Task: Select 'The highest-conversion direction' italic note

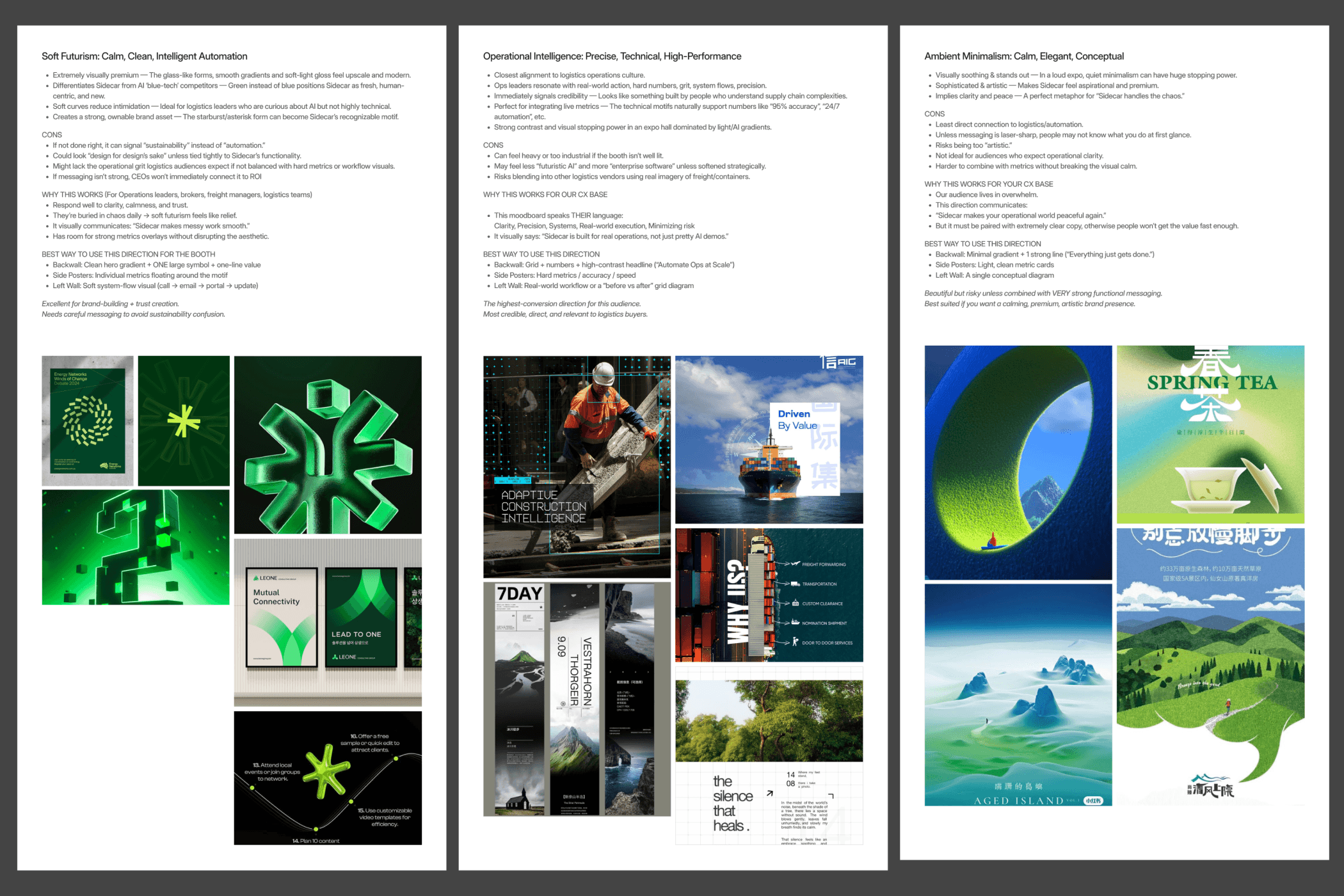Action: pos(562,304)
